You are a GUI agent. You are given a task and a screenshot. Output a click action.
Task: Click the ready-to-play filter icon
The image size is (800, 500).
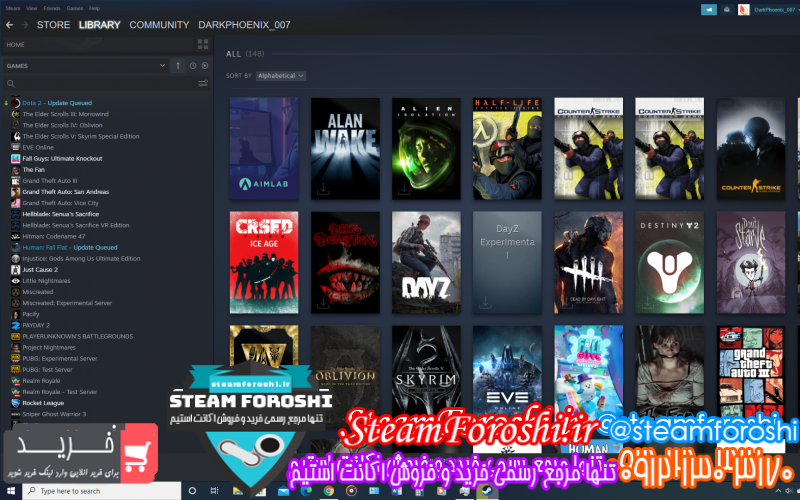pos(204,66)
